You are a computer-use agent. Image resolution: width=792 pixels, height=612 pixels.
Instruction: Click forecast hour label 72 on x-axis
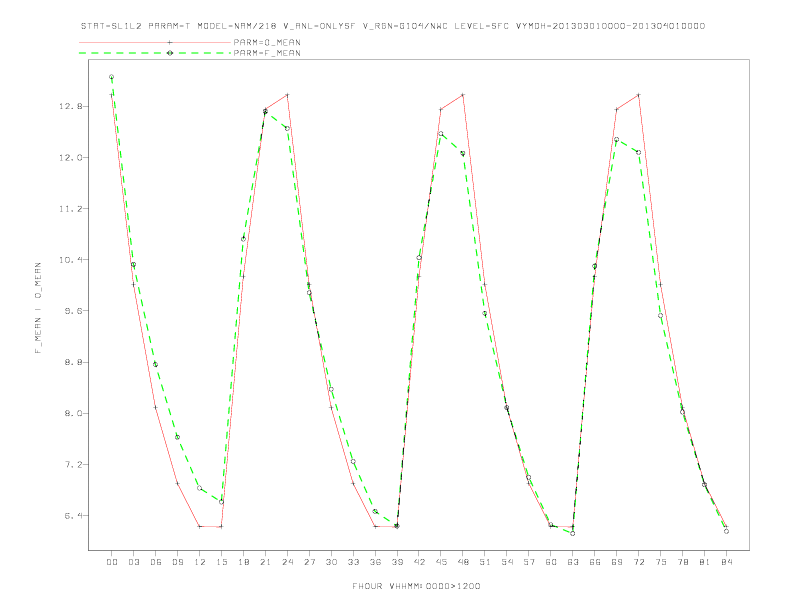point(638,562)
